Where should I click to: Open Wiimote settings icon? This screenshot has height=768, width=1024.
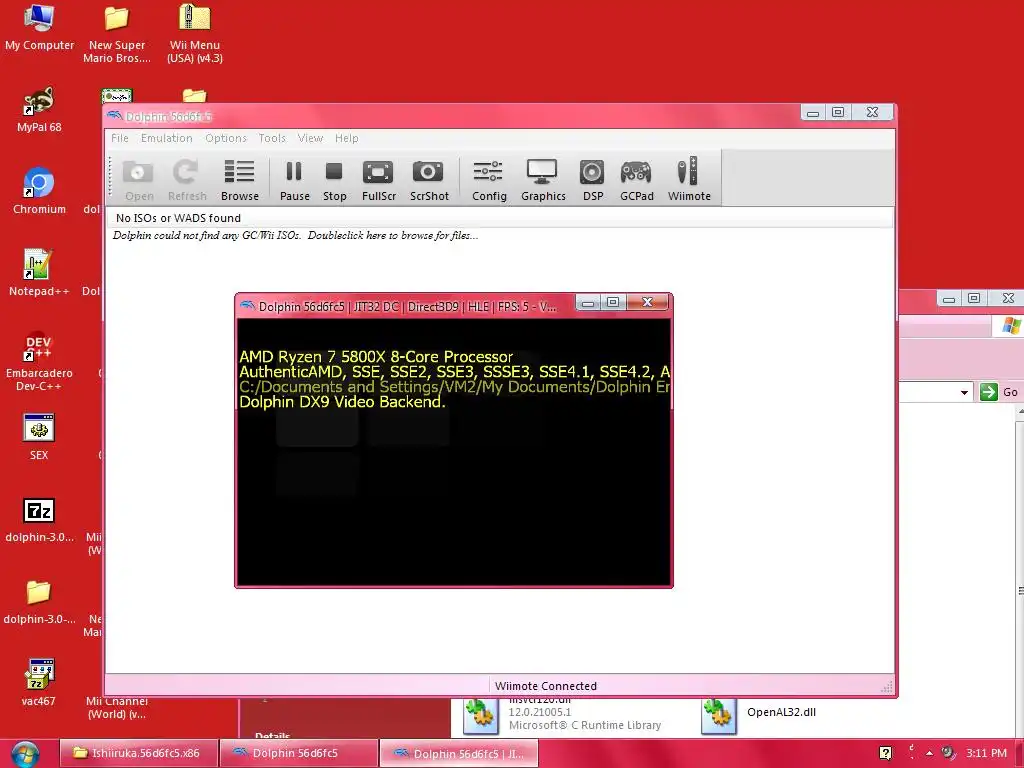pos(689,180)
